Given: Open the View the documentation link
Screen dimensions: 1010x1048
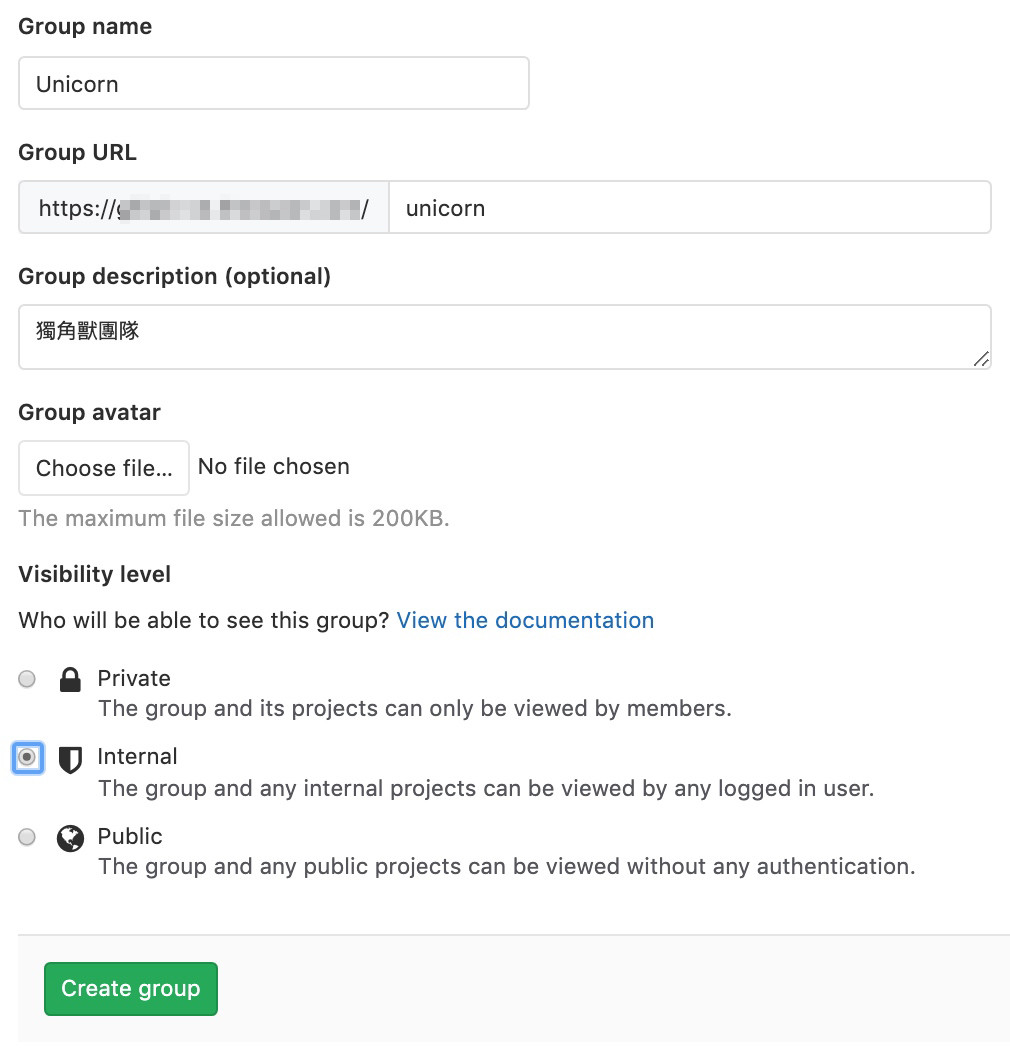Looking at the screenshot, I should pos(525,620).
